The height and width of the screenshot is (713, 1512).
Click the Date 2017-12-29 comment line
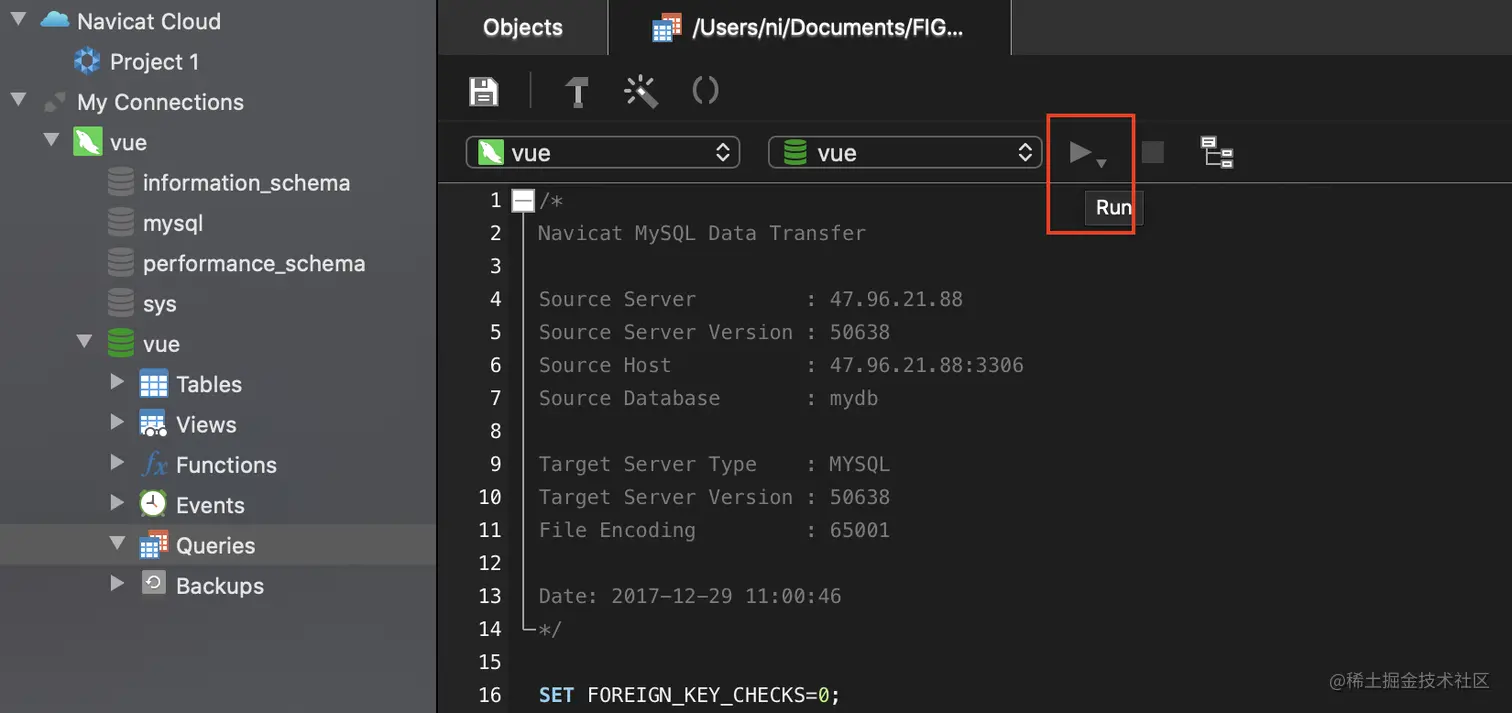pyautogui.click(x=690, y=596)
